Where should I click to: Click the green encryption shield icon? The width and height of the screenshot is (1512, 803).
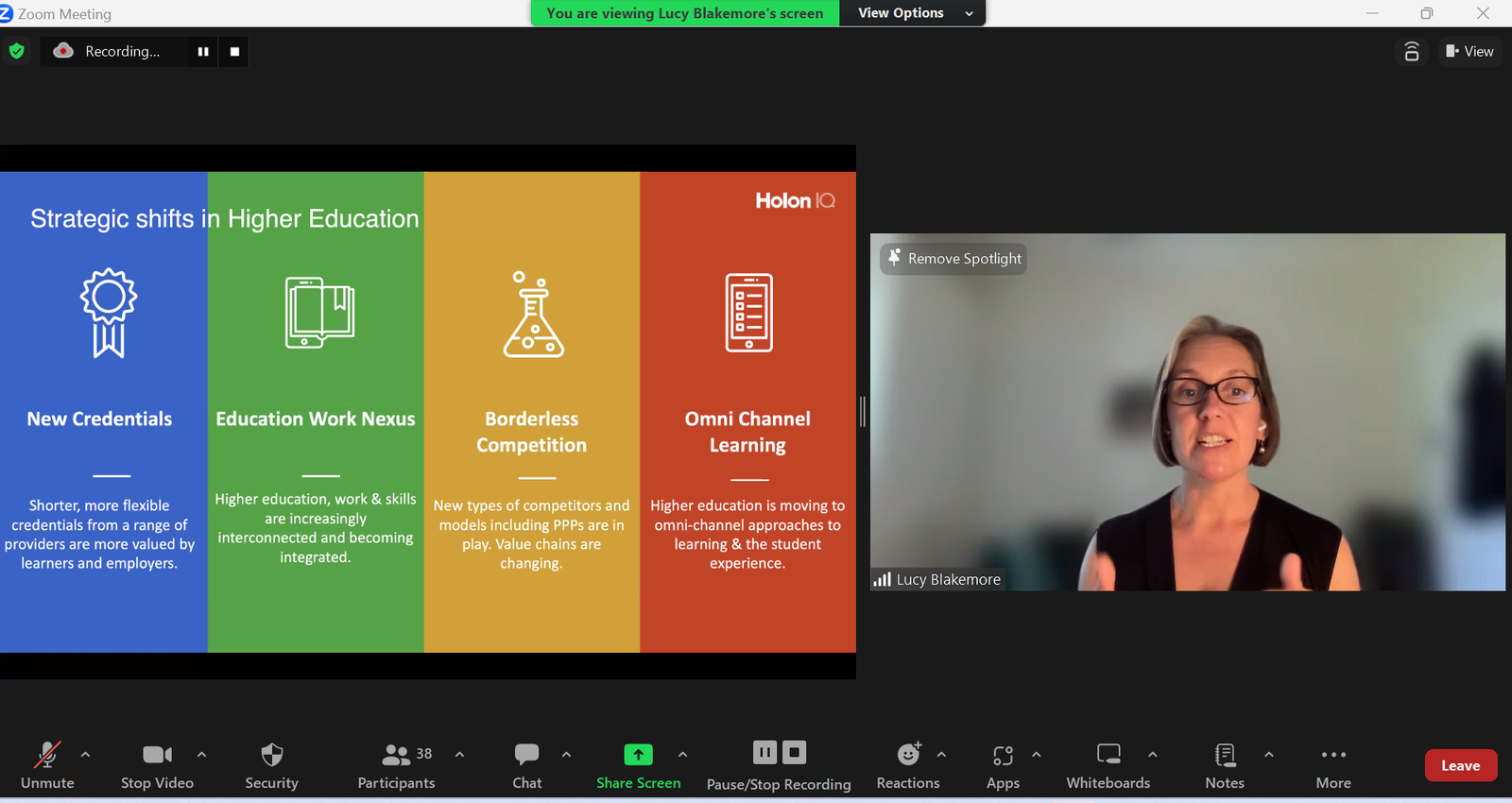pyautogui.click(x=16, y=51)
